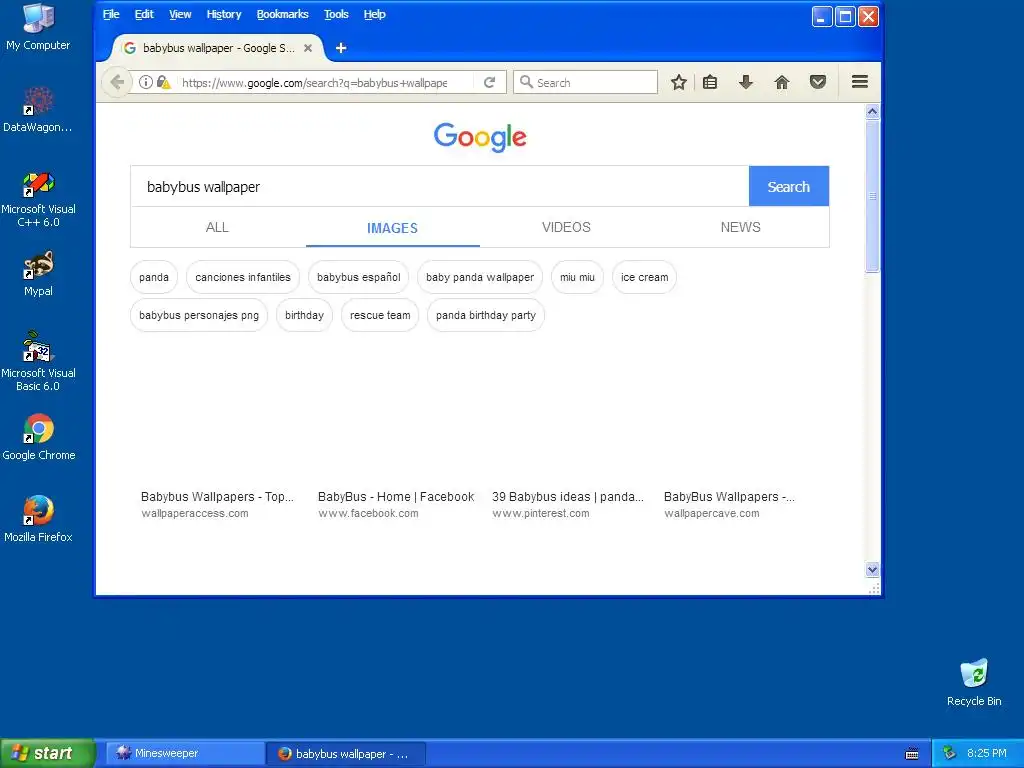Click the blue Search button

click(788, 186)
